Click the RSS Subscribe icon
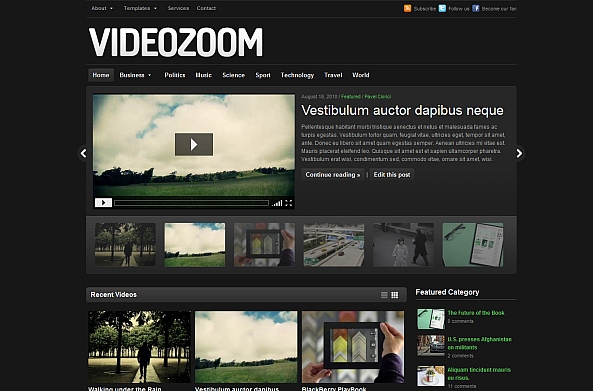This screenshot has height=391, width=593. [x=407, y=8]
